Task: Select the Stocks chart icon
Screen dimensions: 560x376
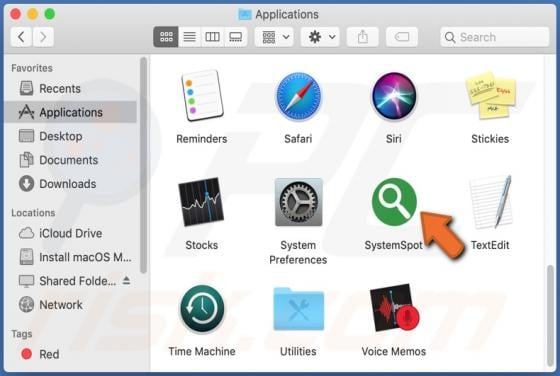Action: coord(201,202)
